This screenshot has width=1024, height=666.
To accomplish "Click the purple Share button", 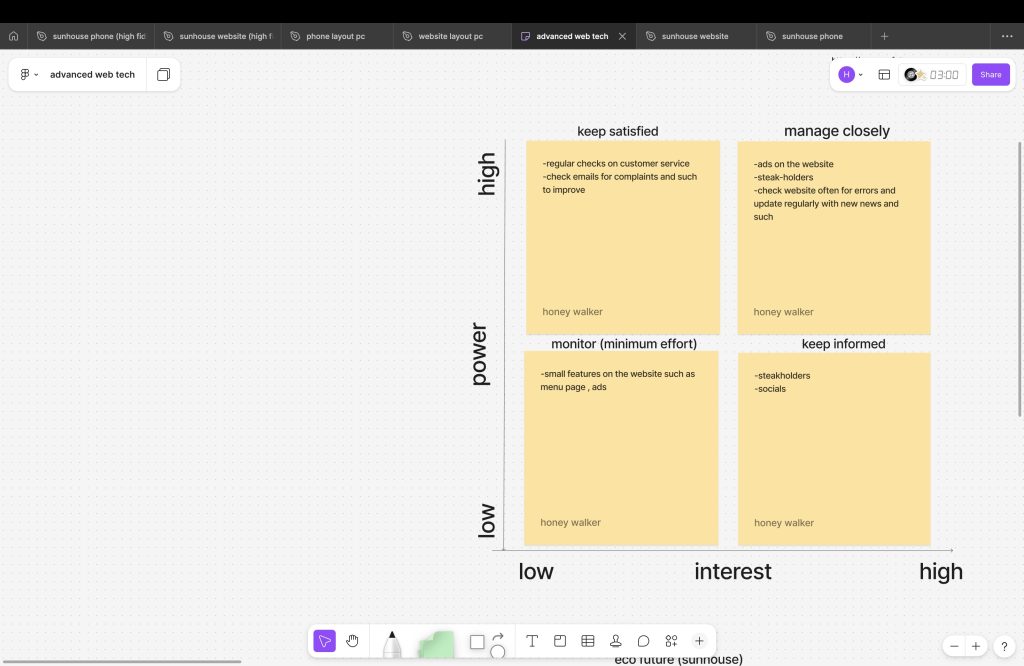I will point(990,75).
